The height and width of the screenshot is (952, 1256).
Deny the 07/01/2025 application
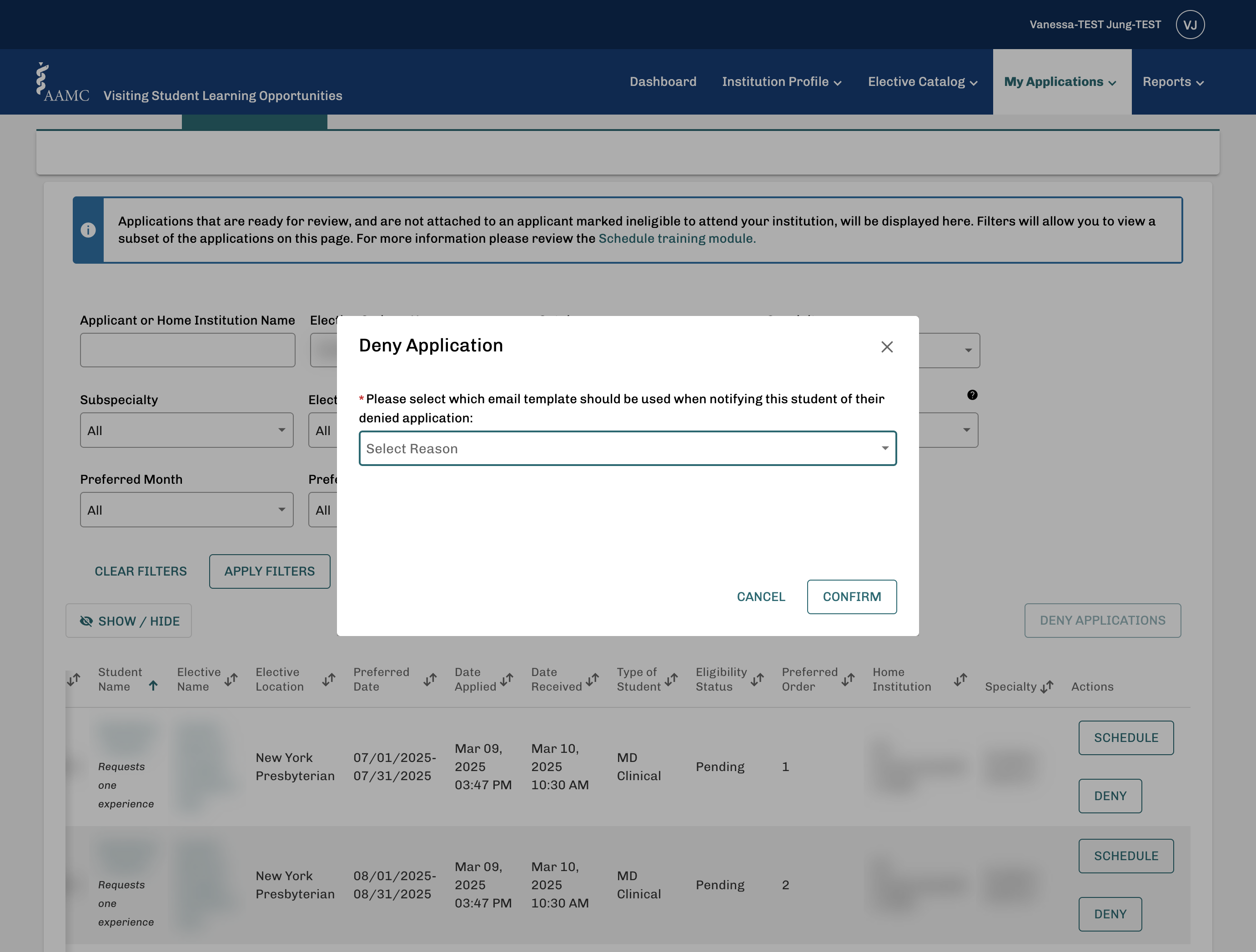[1110, 796]
